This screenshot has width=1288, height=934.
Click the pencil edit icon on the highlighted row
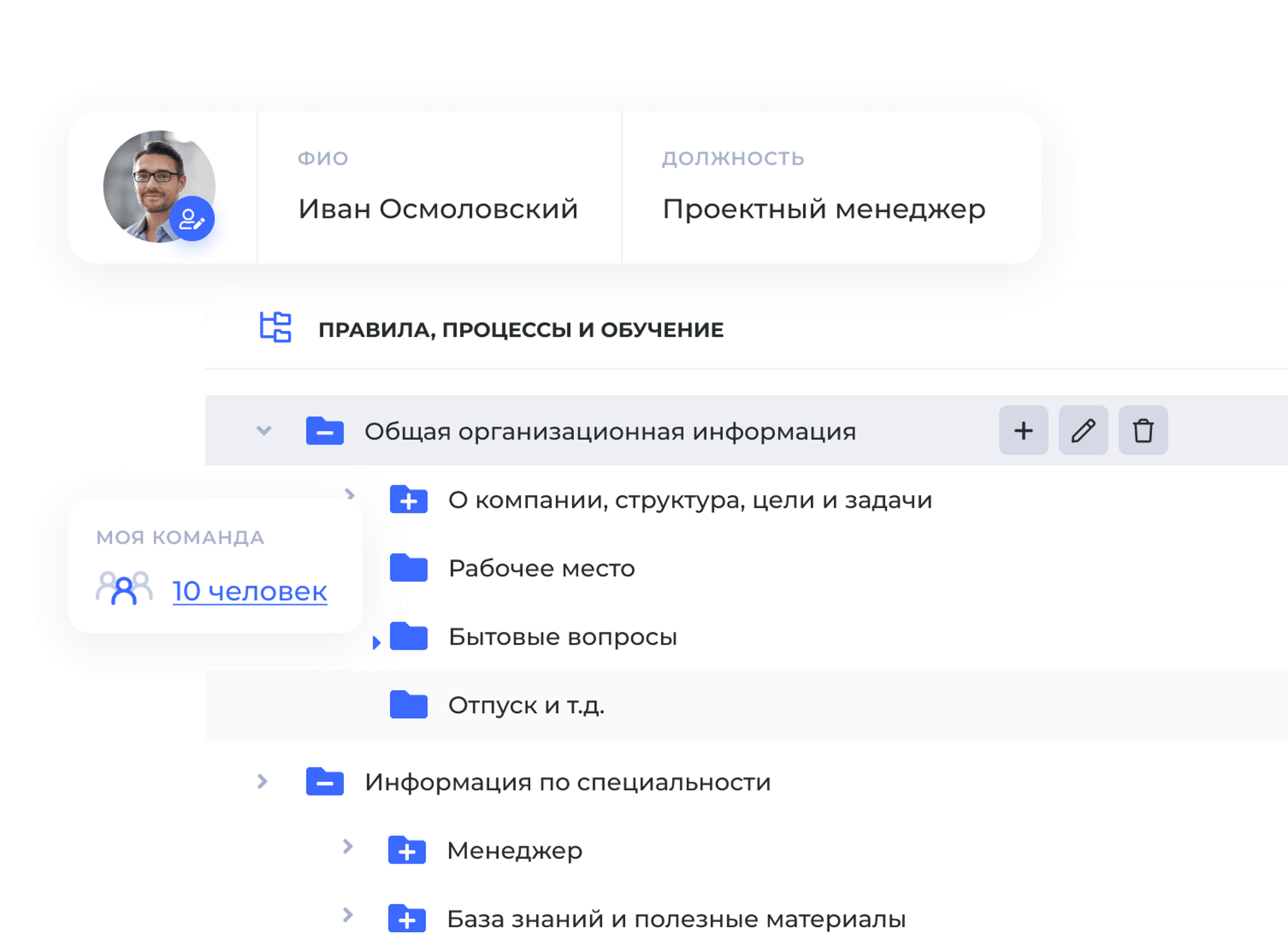(x=1083, y=432)
